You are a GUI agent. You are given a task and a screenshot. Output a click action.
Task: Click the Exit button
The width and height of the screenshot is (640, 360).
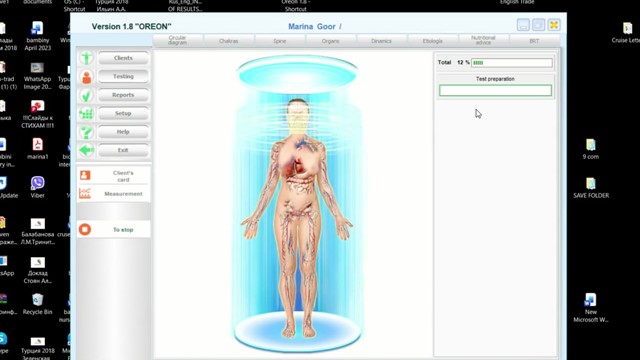pyautogui.click(x=123, y=150)
